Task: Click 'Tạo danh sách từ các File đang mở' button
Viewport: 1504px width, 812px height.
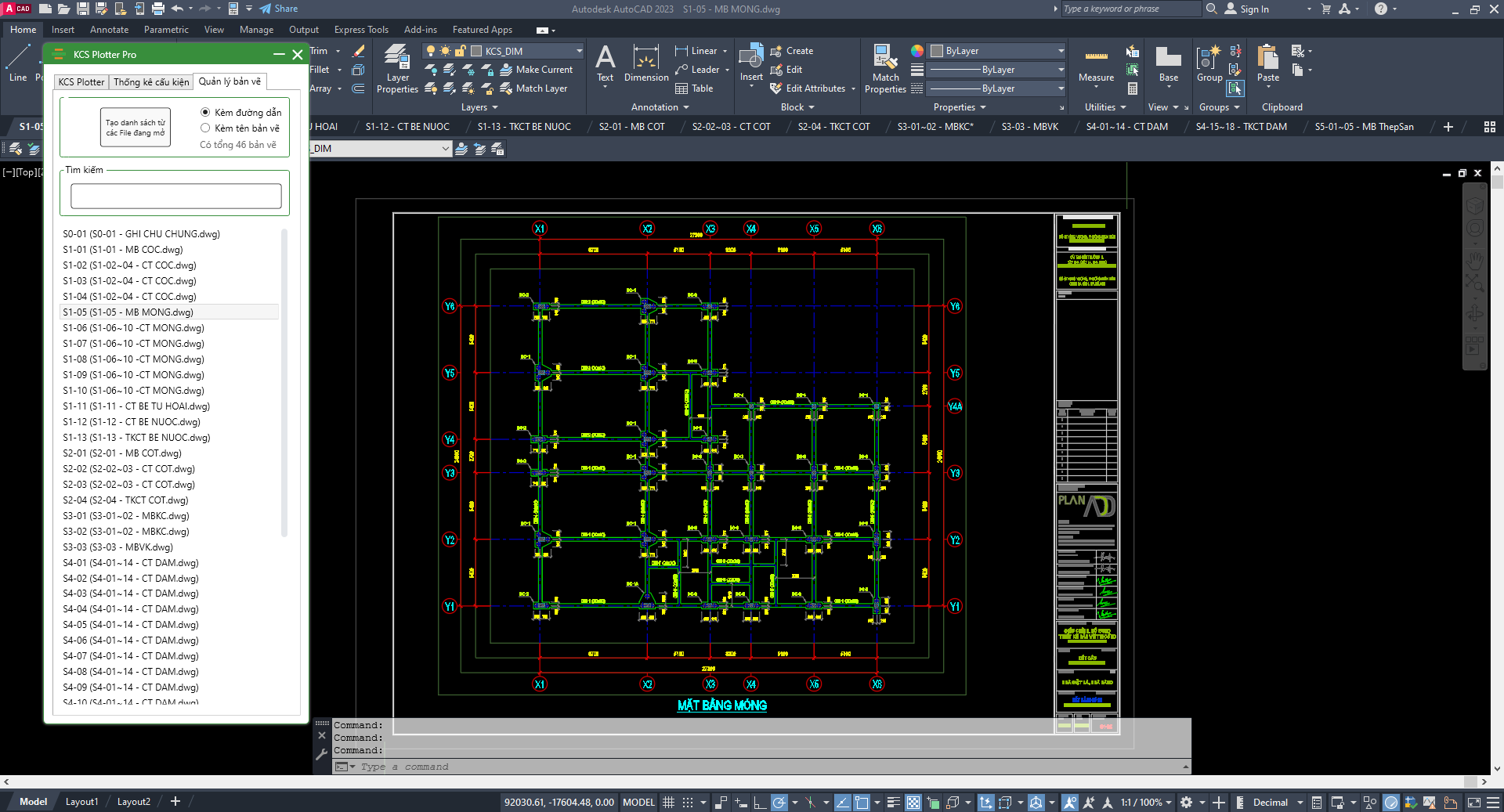Action: (136, 128)
